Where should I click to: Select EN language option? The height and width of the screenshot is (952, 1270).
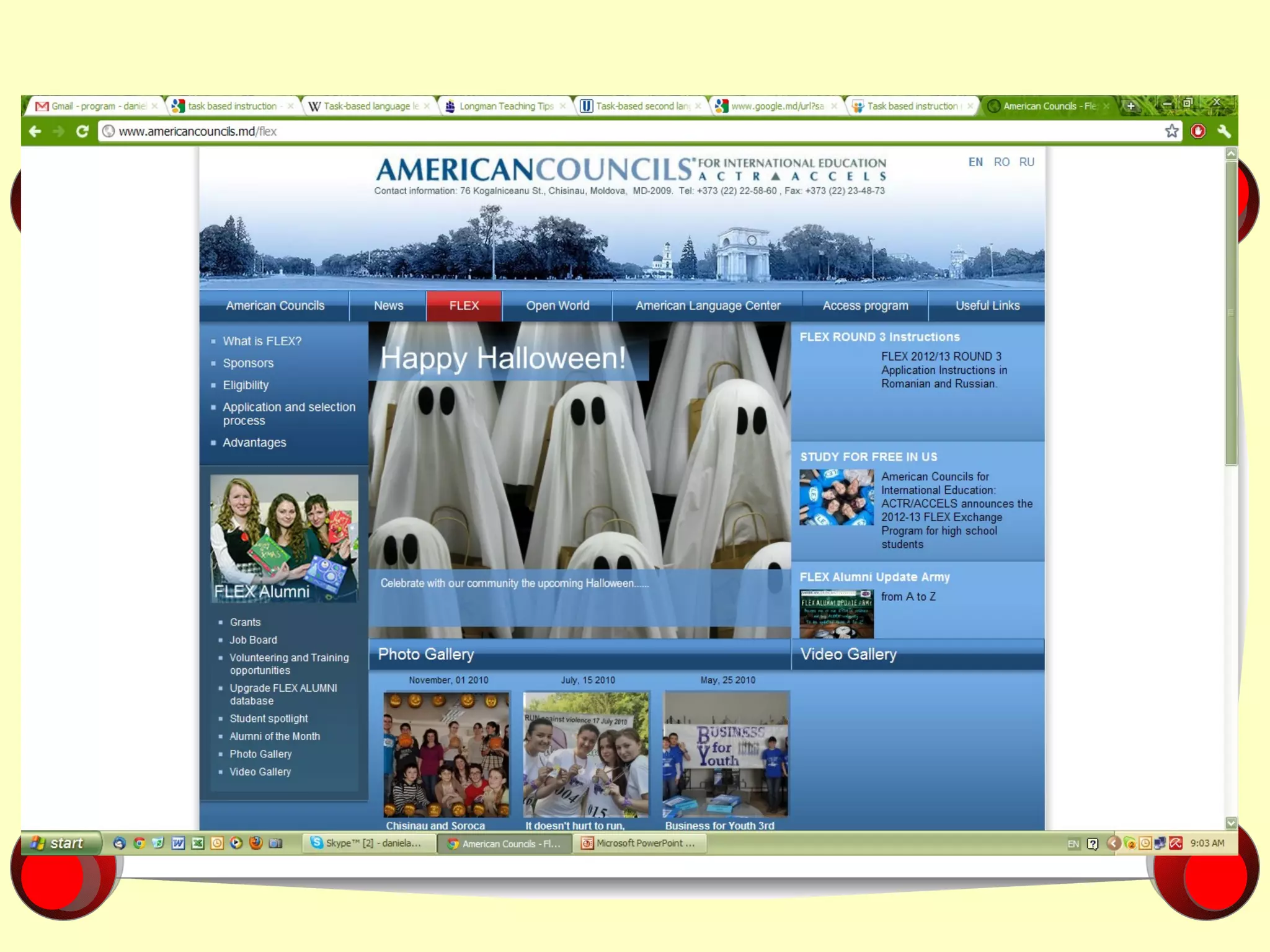pyautogui.click(x=975, y=162)
